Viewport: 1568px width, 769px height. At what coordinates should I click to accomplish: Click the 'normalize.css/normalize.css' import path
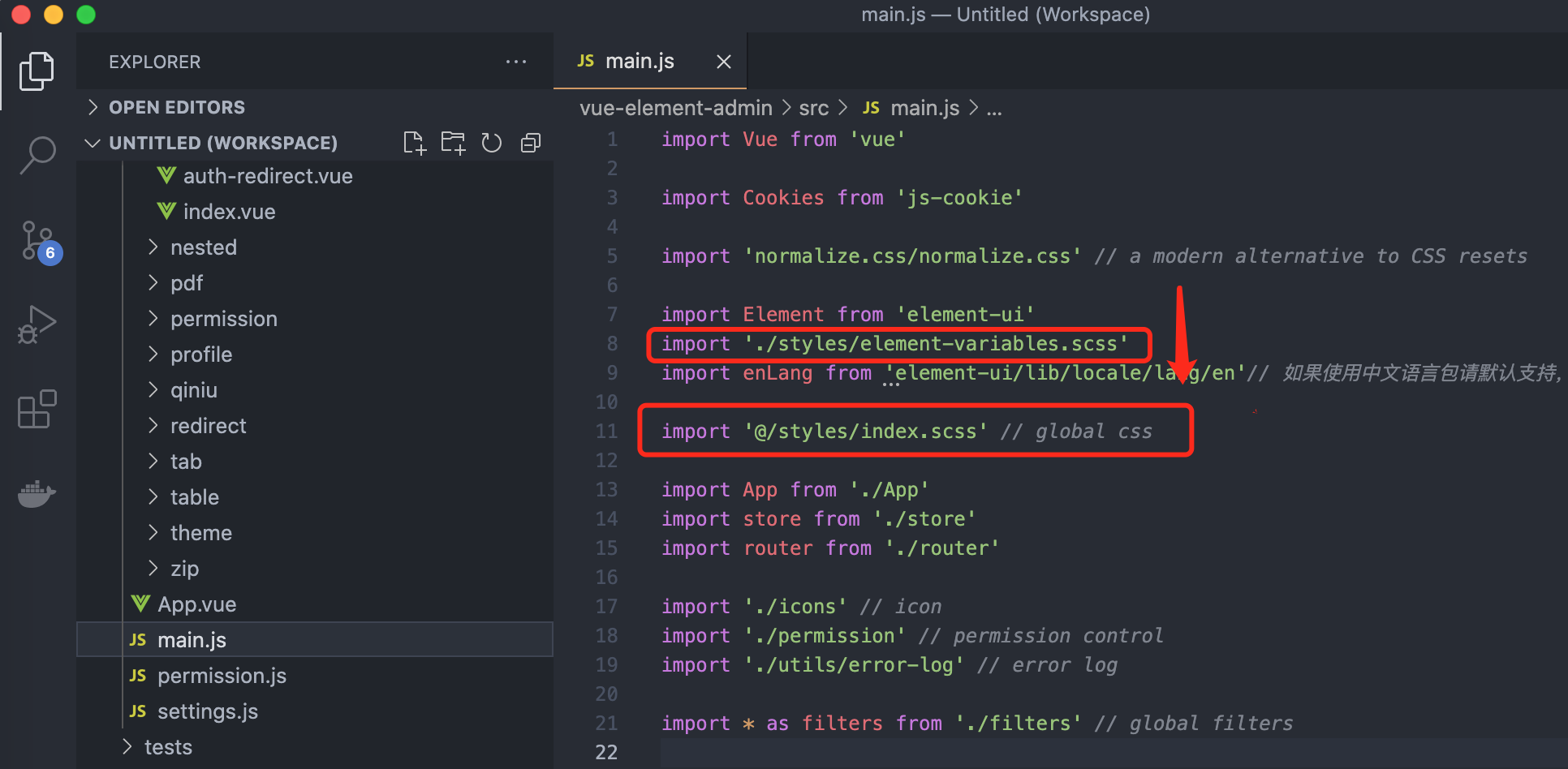pos(912,256)
